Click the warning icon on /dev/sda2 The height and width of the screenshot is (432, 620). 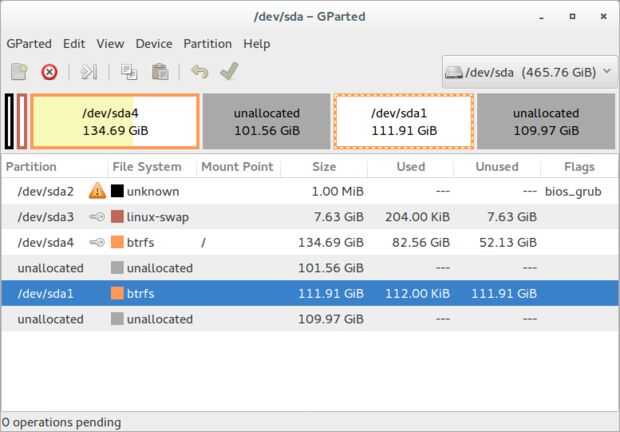tap(97, 190)
